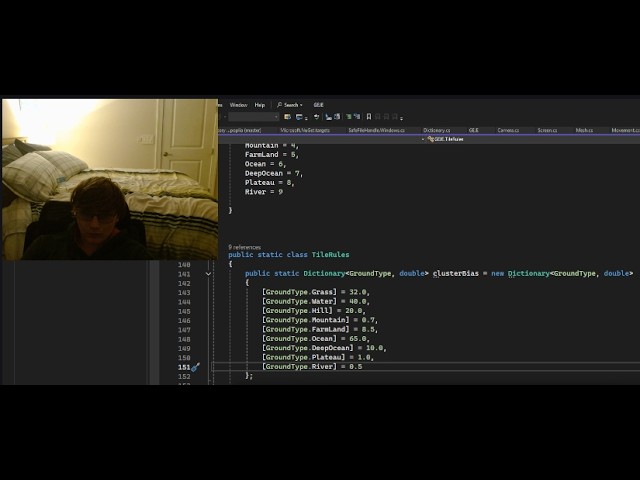Click the River = 9 enum entry
Image resolution: width=640 pixels, height=480 pixels.
264,192
